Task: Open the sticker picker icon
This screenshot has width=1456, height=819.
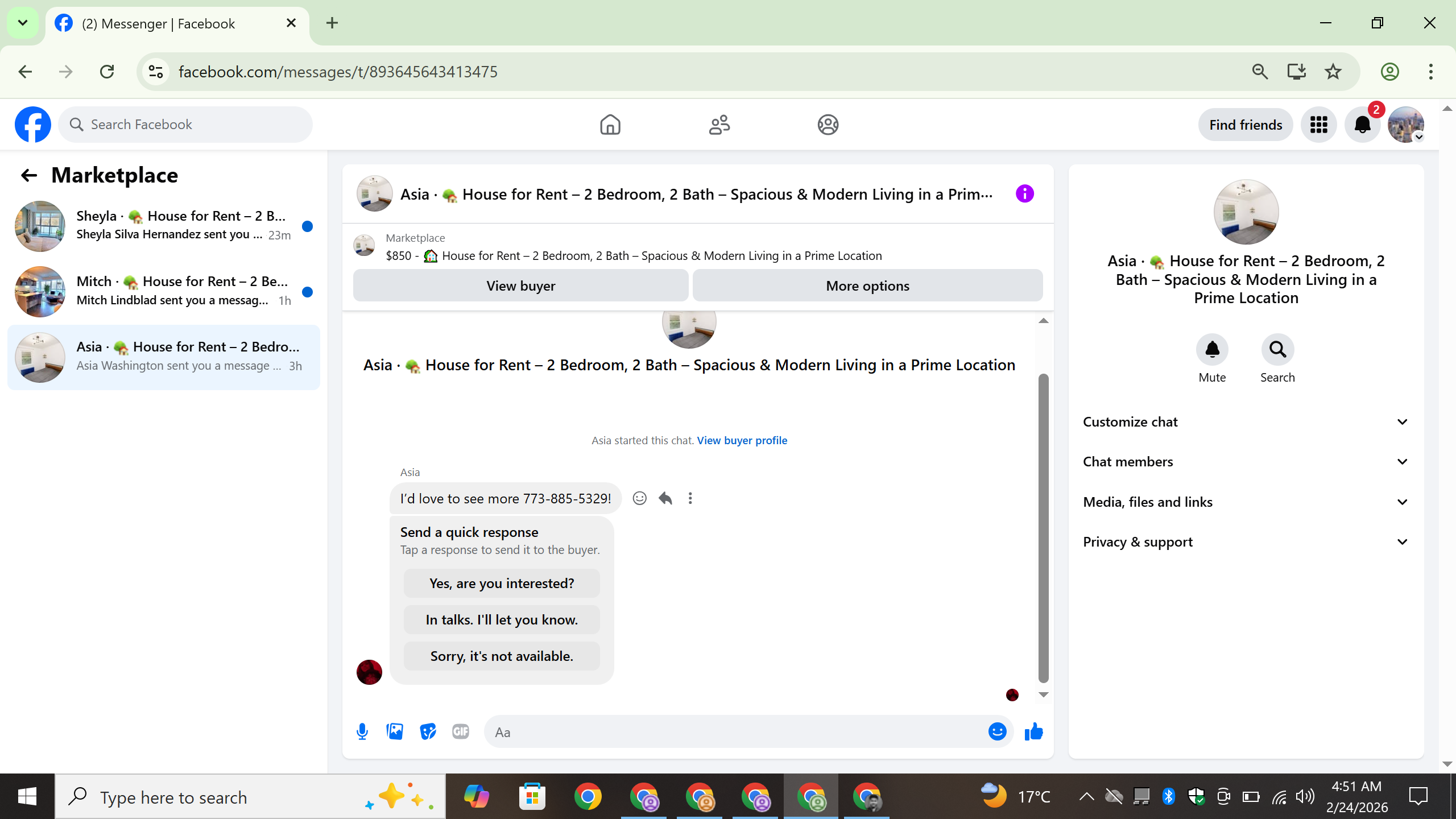Action: [428, 731]
